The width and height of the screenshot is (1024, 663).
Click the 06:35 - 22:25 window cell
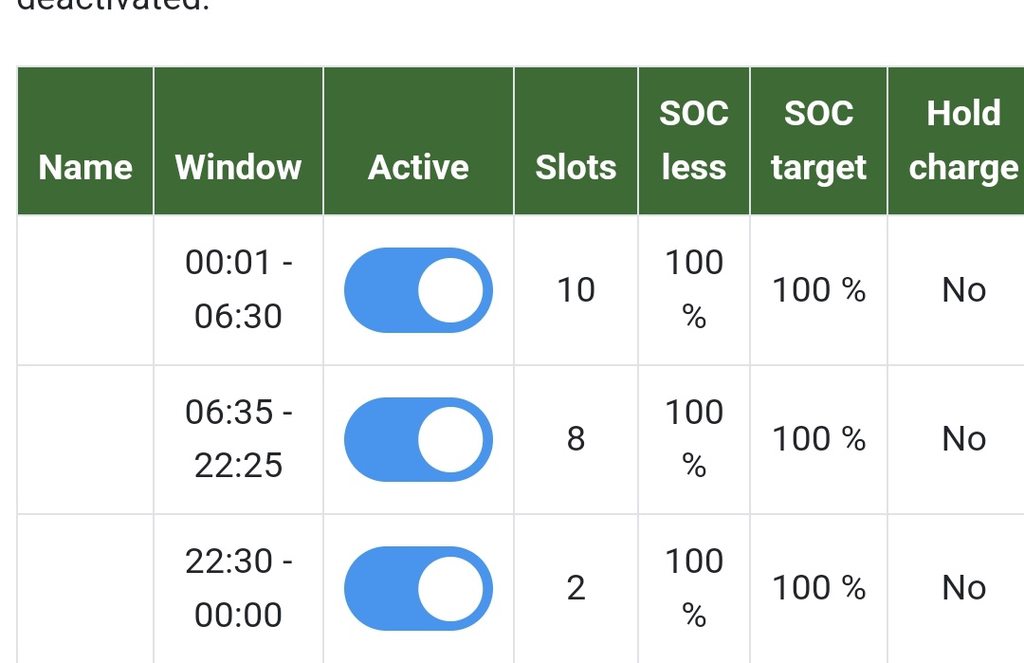pos(238,439)
